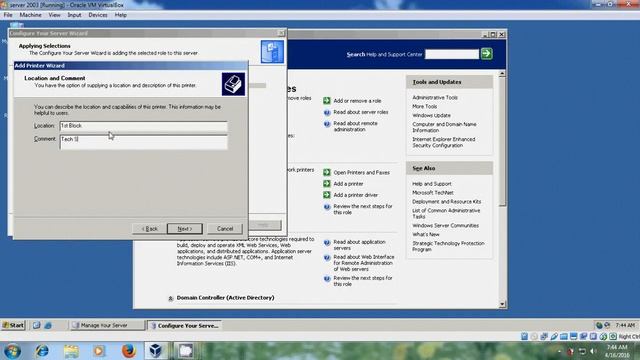Open the Input menu
This screenshot has width=640, height=360.
[x=74, y=15]
